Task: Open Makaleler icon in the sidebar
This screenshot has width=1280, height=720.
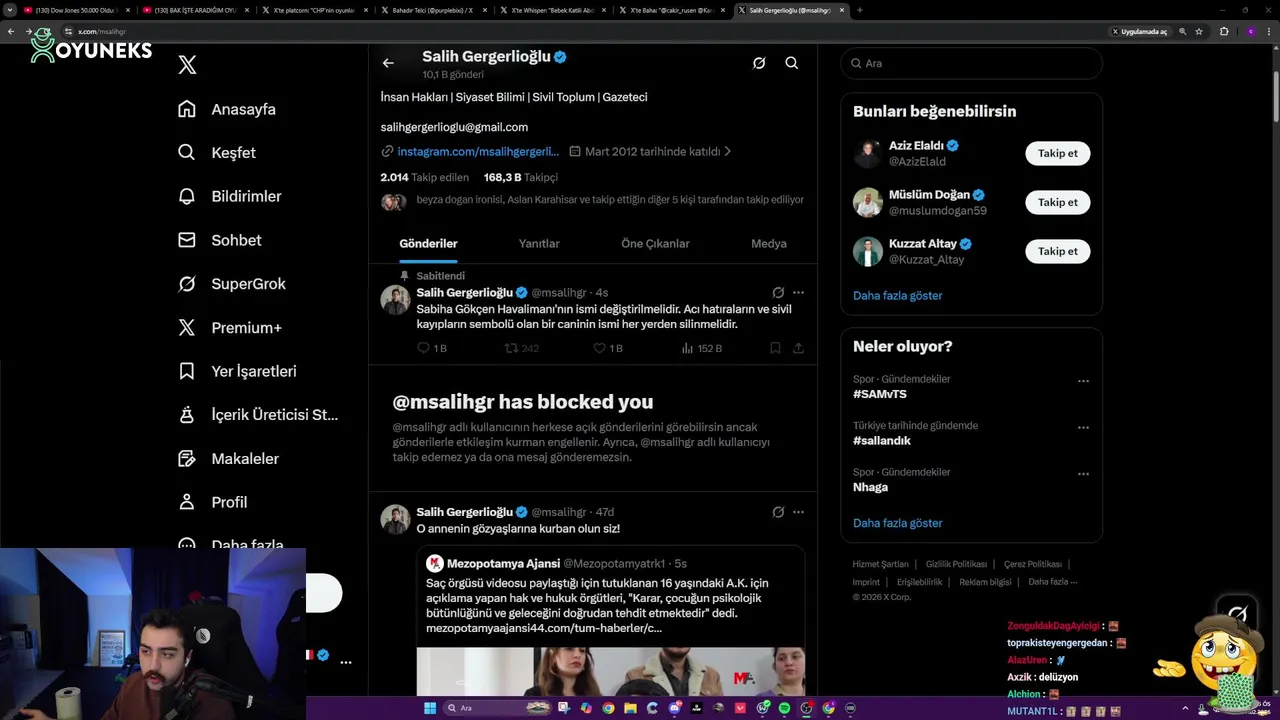Action: pos(187,458)
